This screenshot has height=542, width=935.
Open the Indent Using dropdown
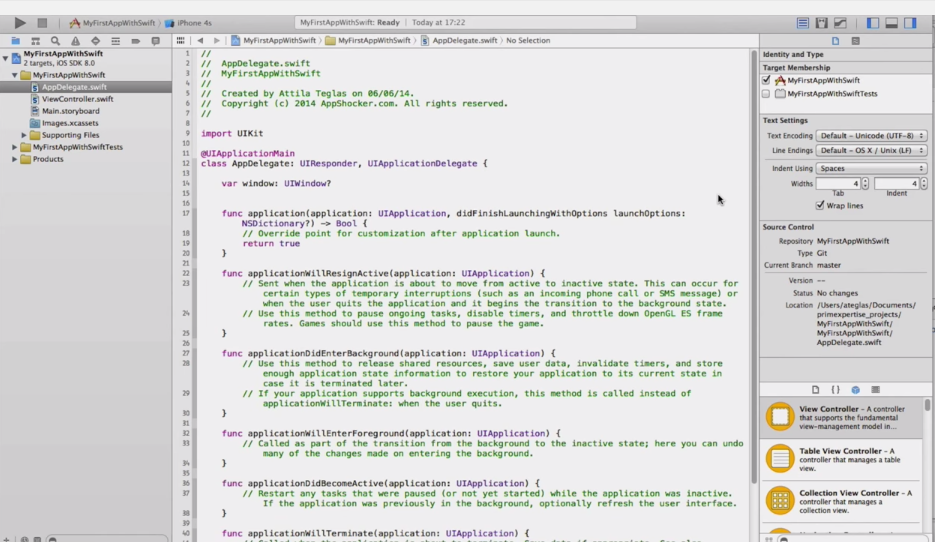point(871,168)
